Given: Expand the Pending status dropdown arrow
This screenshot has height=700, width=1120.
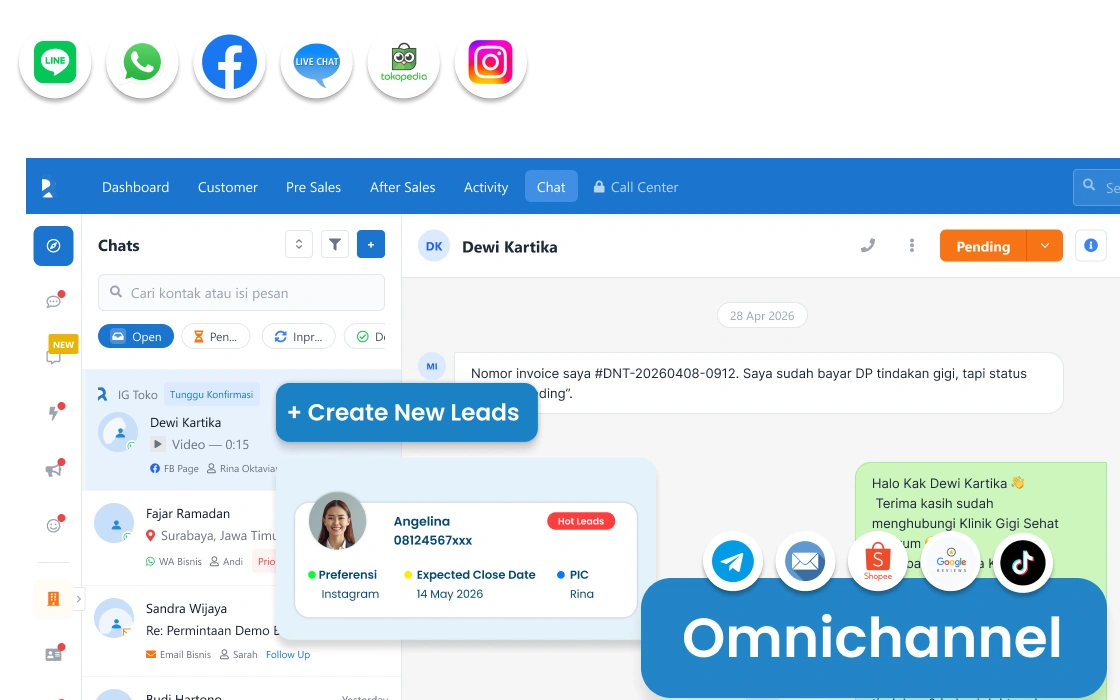Looking at the screenshot, I should coord(1044,246).
